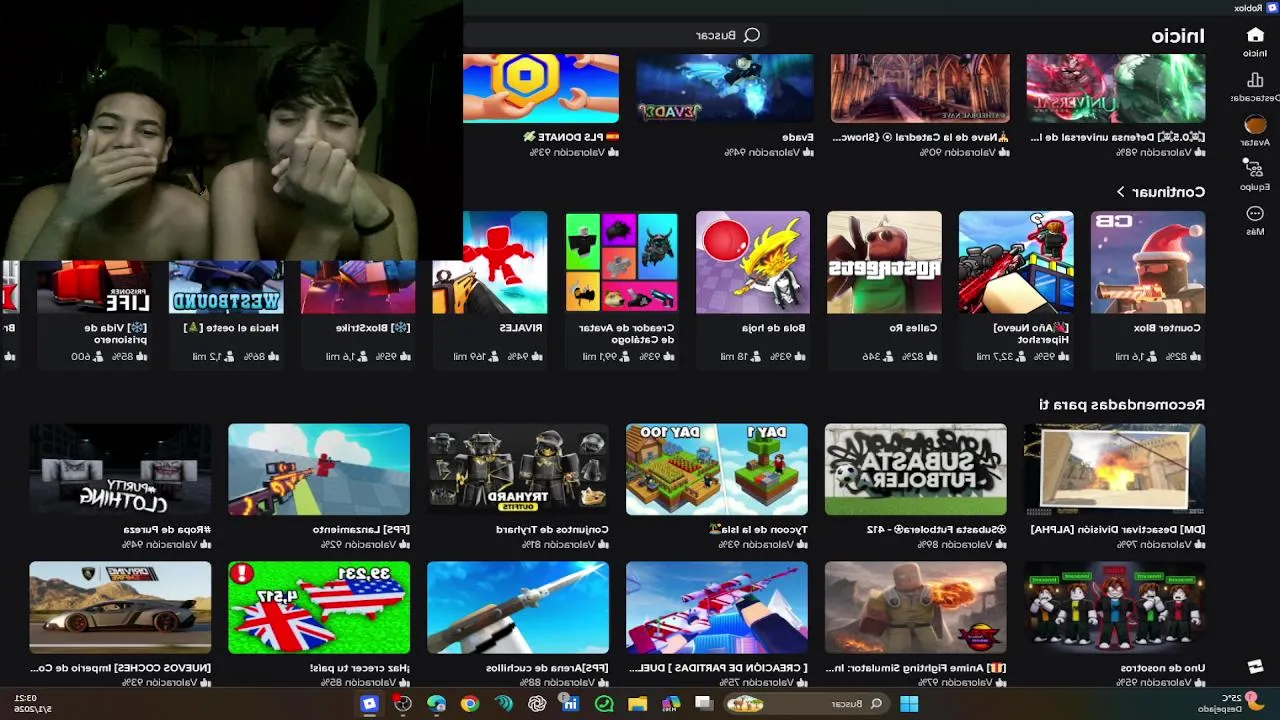1280x720 pixels.
Task: Click the magnifier icon in the Roblox search bar
Action: (x=752, y=35)
